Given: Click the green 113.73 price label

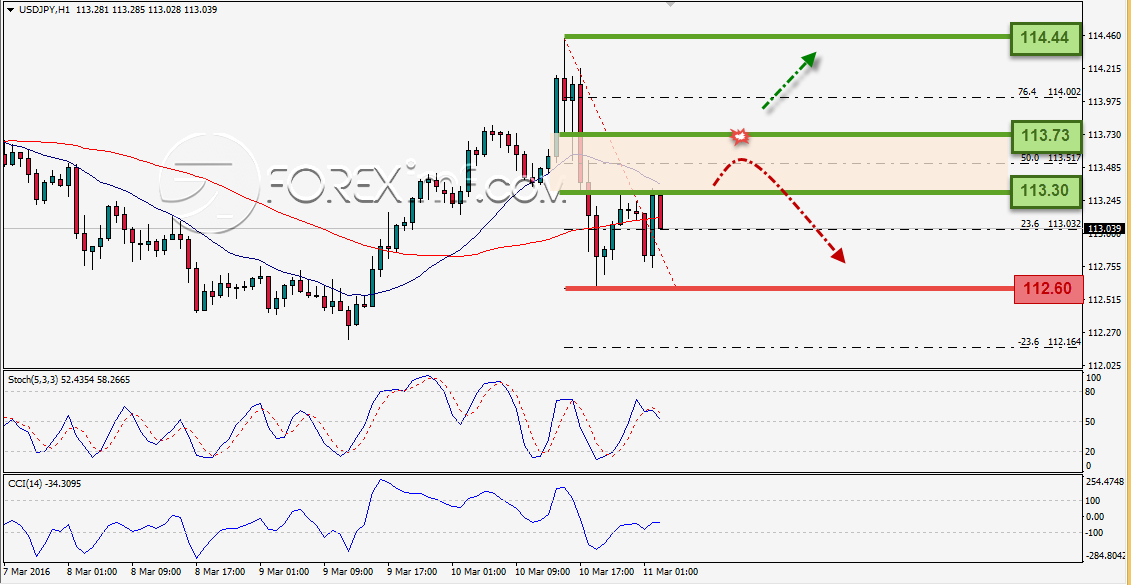Looking at the screenshot, I should click(1047, 134).
